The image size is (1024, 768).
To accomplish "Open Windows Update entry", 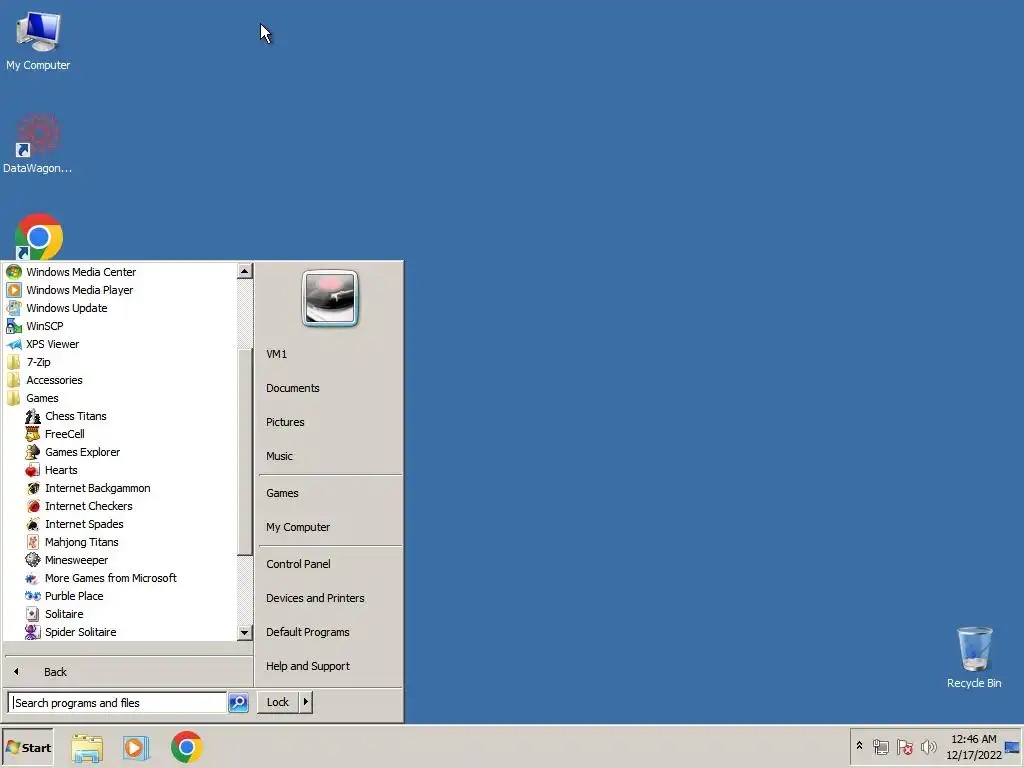I will [67, 308].
